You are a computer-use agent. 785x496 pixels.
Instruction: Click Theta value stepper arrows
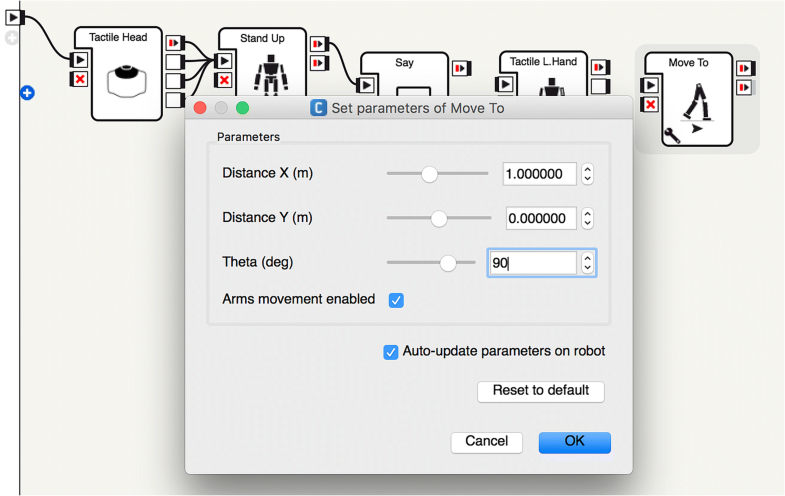(588, 263)
